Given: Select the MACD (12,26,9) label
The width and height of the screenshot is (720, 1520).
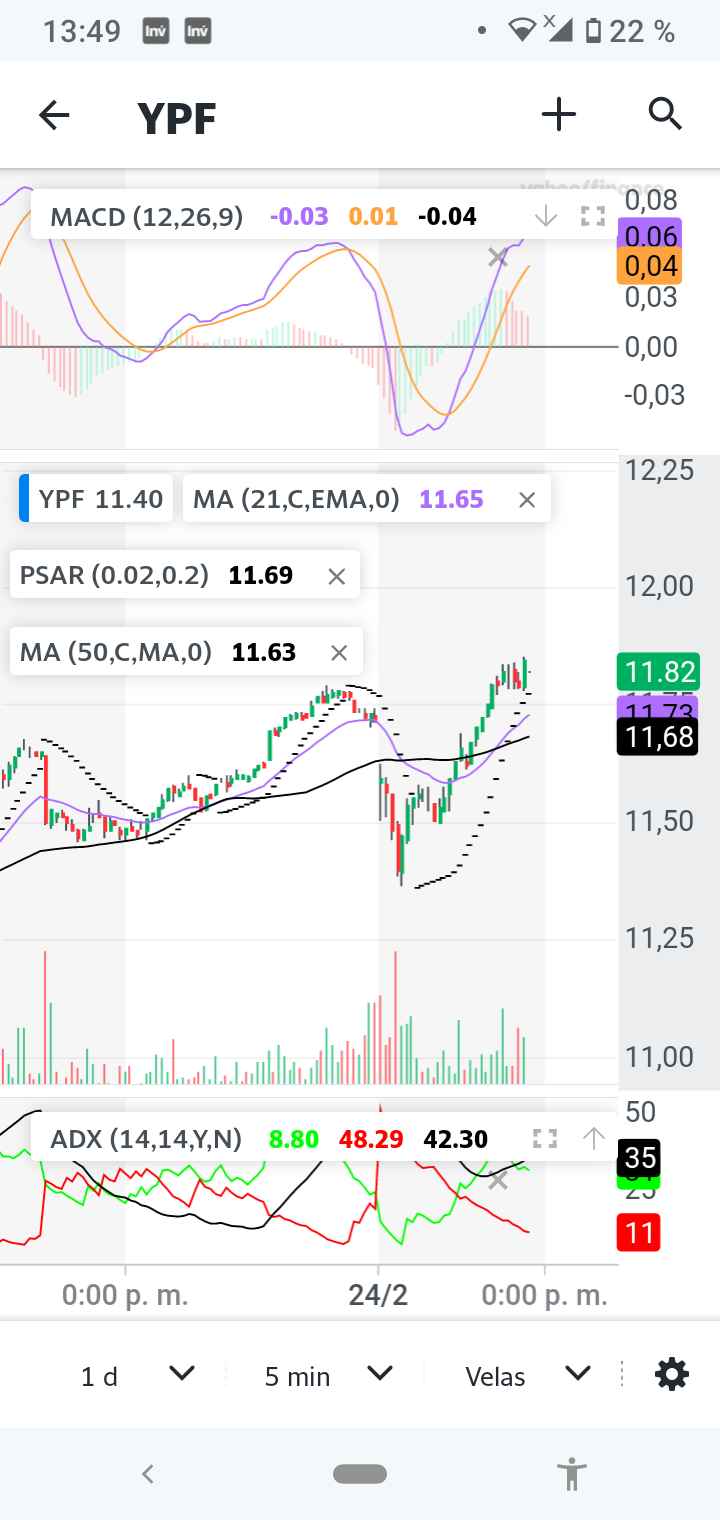Looking at the screenshot, I should (x=147, y=216).
